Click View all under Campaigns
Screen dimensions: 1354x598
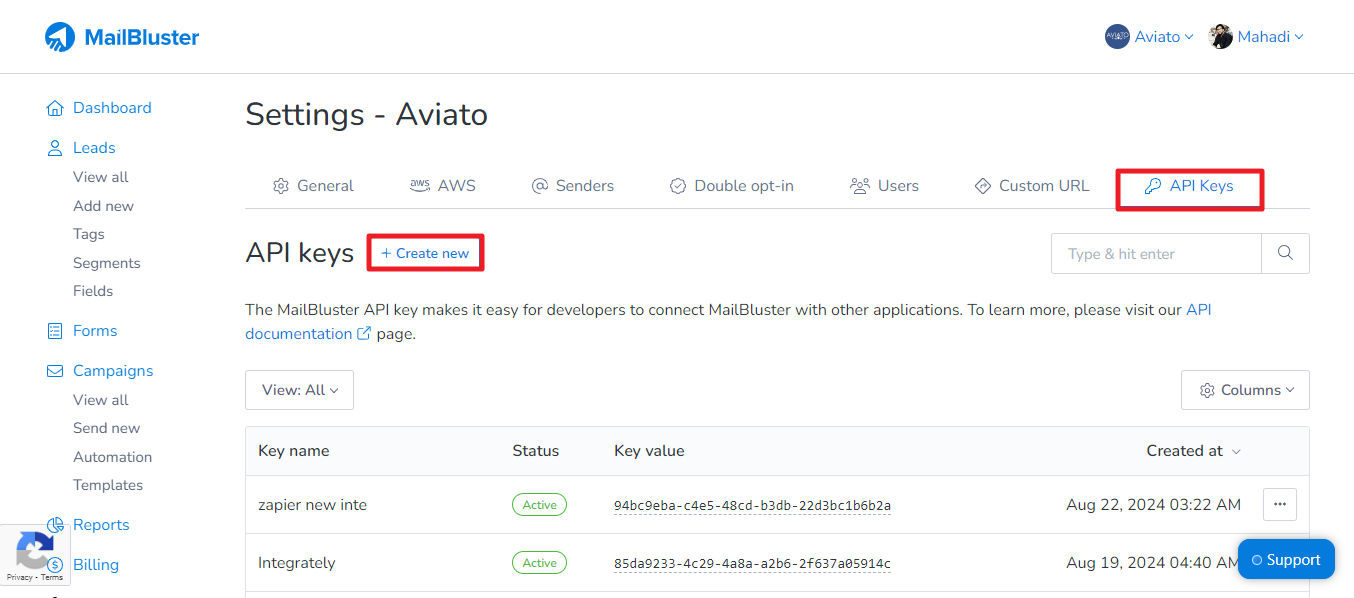tap(101, 400)
